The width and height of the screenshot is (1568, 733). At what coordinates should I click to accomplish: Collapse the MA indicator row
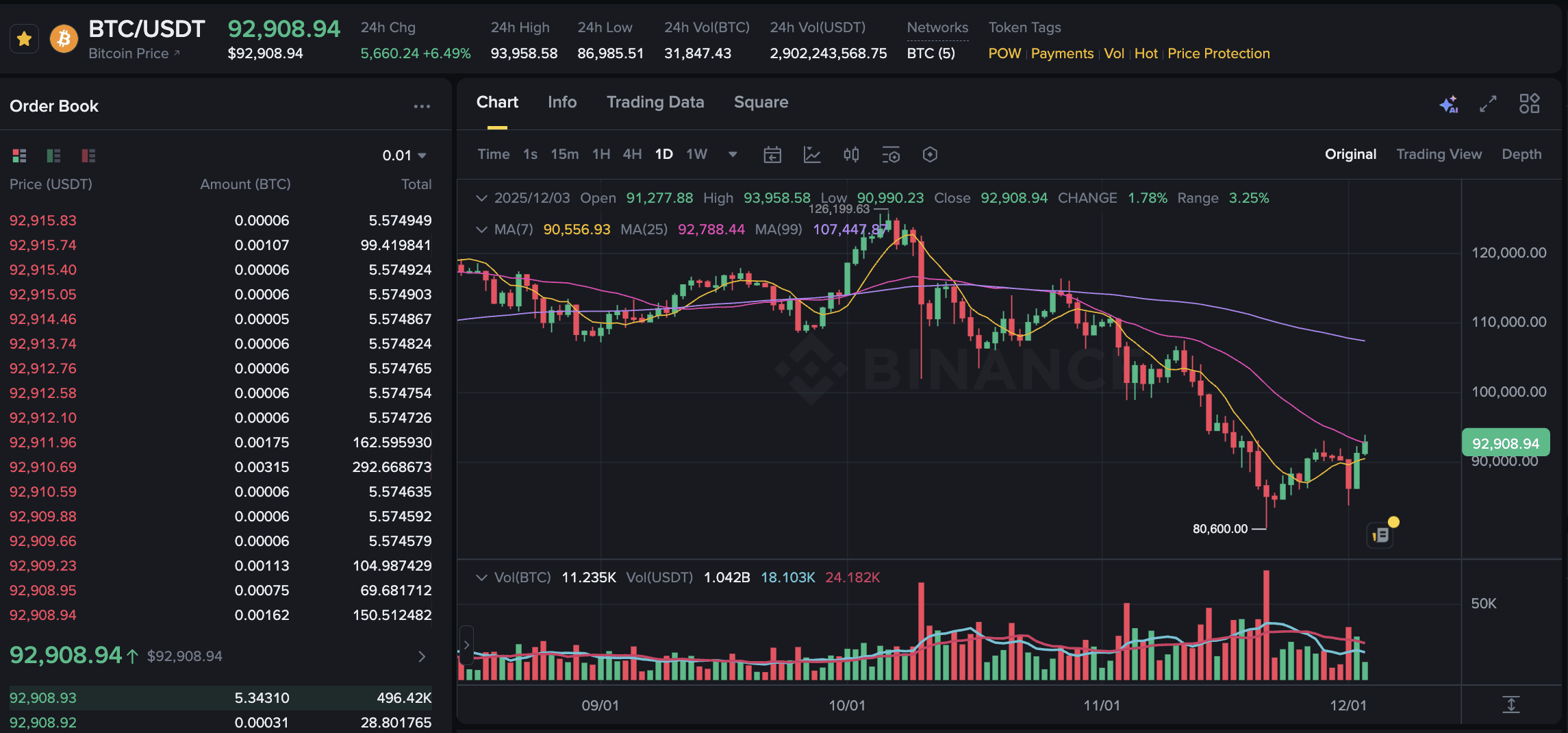(482, 229)
